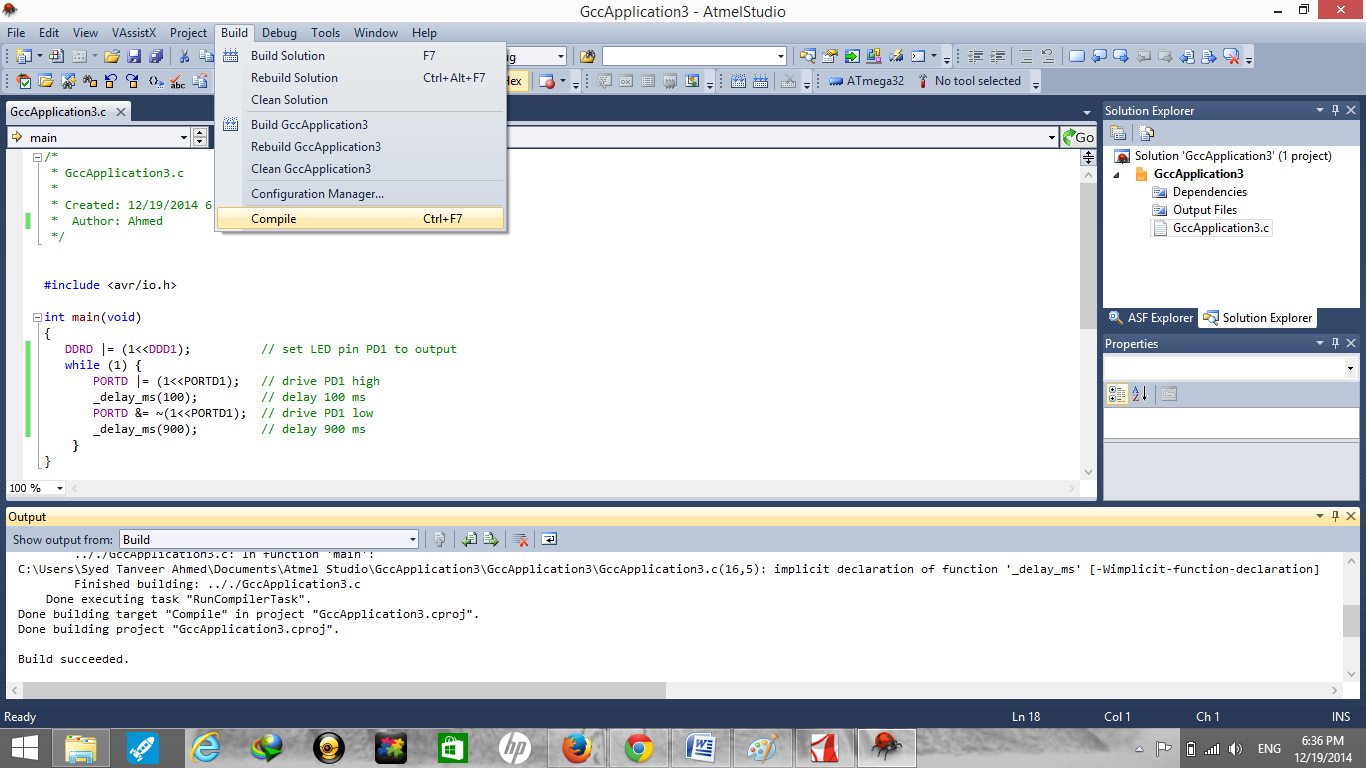Open Show output from Build dropdown
The image size is (1366, 768).
[412, 540]
